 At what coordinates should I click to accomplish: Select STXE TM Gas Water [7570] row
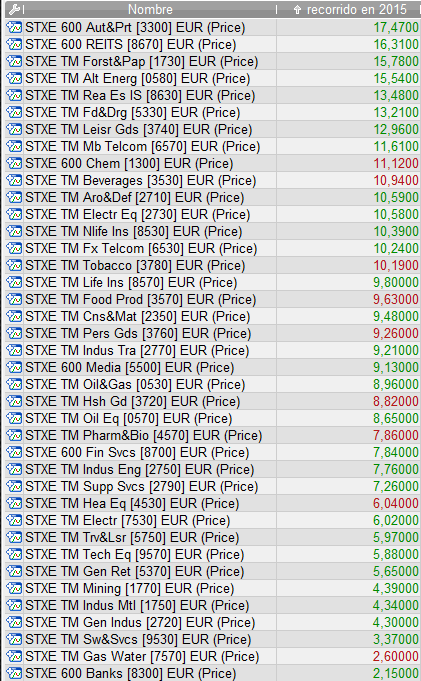tap(213, 657)
